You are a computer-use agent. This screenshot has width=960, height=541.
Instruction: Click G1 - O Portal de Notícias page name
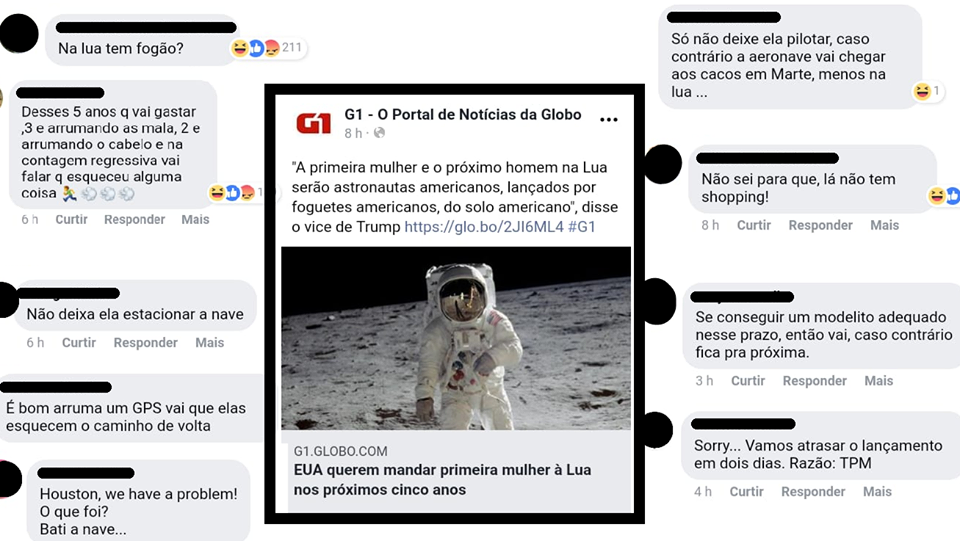tap(463, 114)
